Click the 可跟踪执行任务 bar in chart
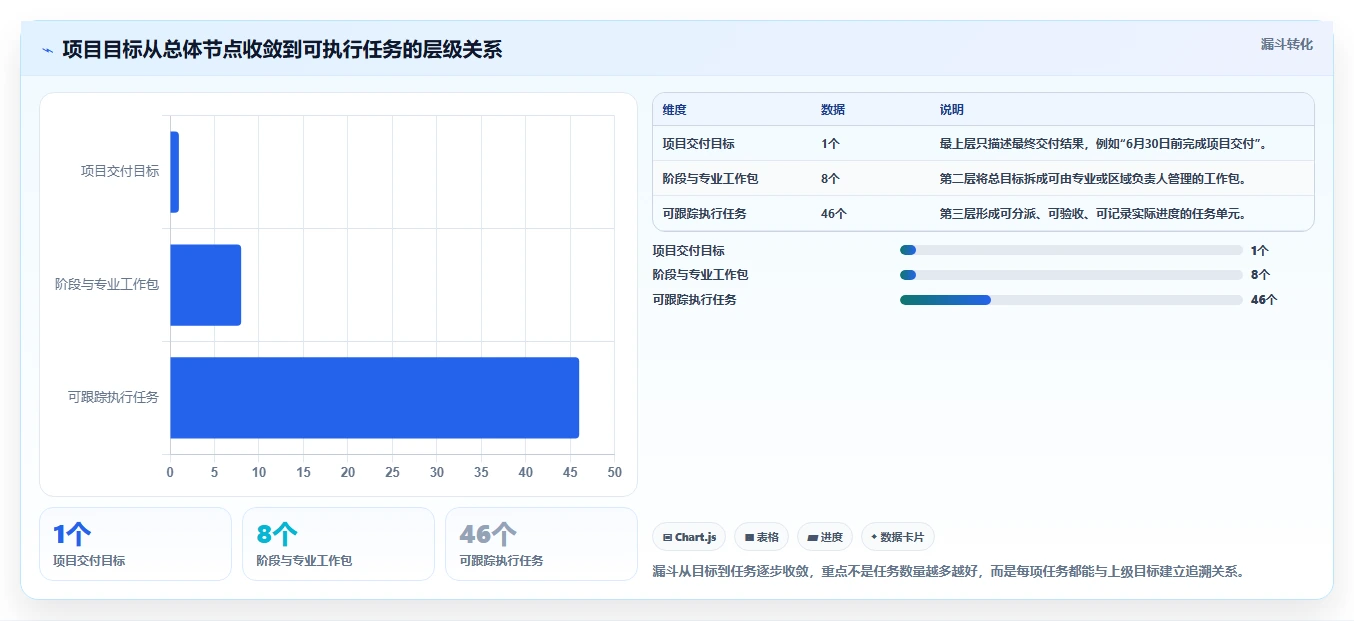 tap(375, 398)
